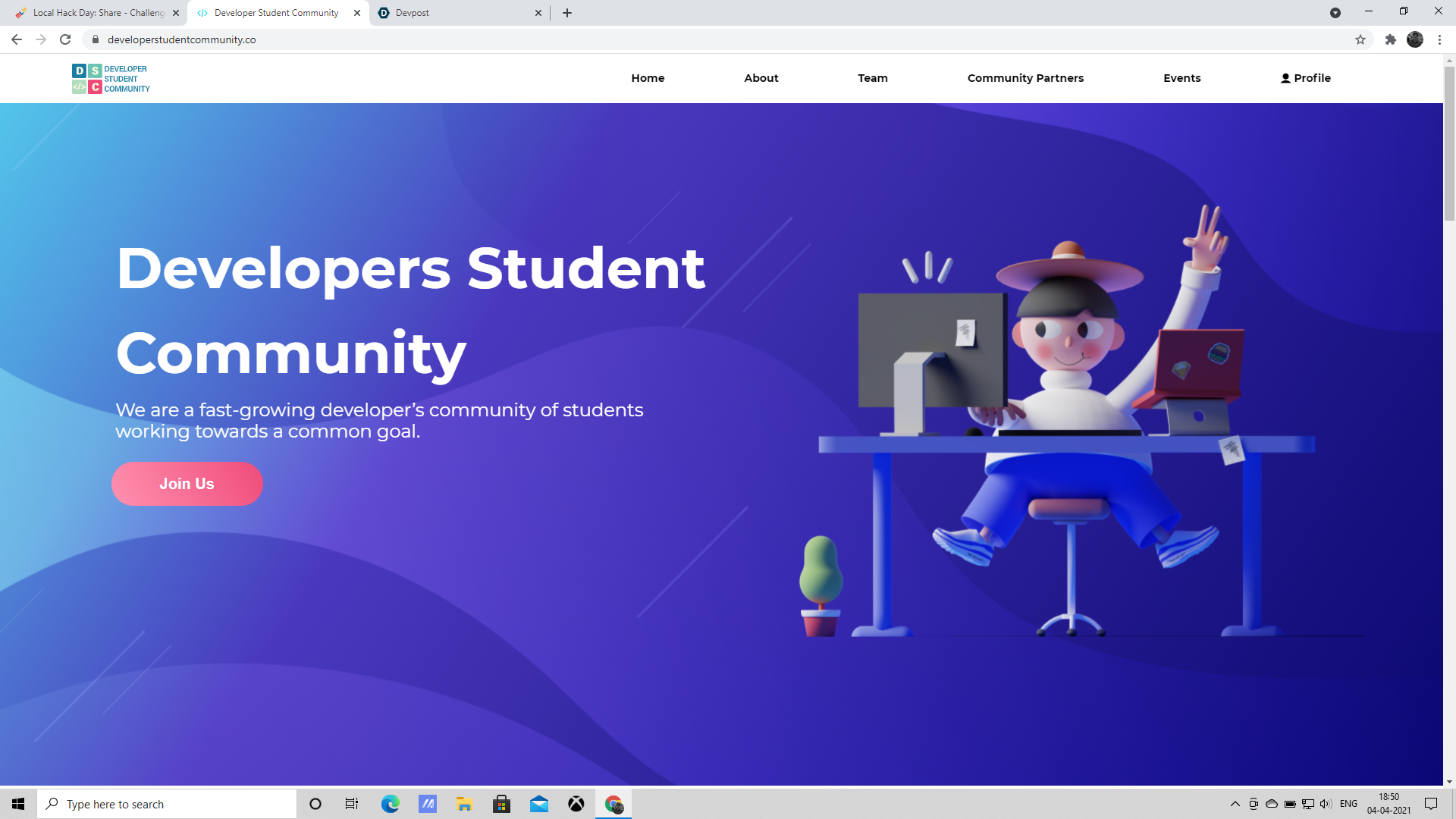
Task: Open the Chrome three-dot menu
Action: pyautogui.click(x=1439, y=39)
